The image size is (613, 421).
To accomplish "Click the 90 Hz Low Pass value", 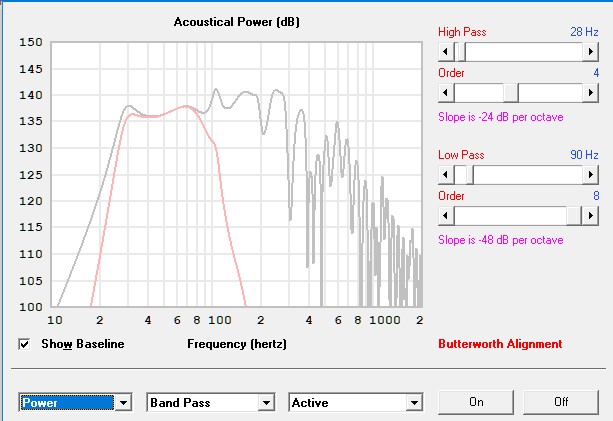I will pos(584,155).
